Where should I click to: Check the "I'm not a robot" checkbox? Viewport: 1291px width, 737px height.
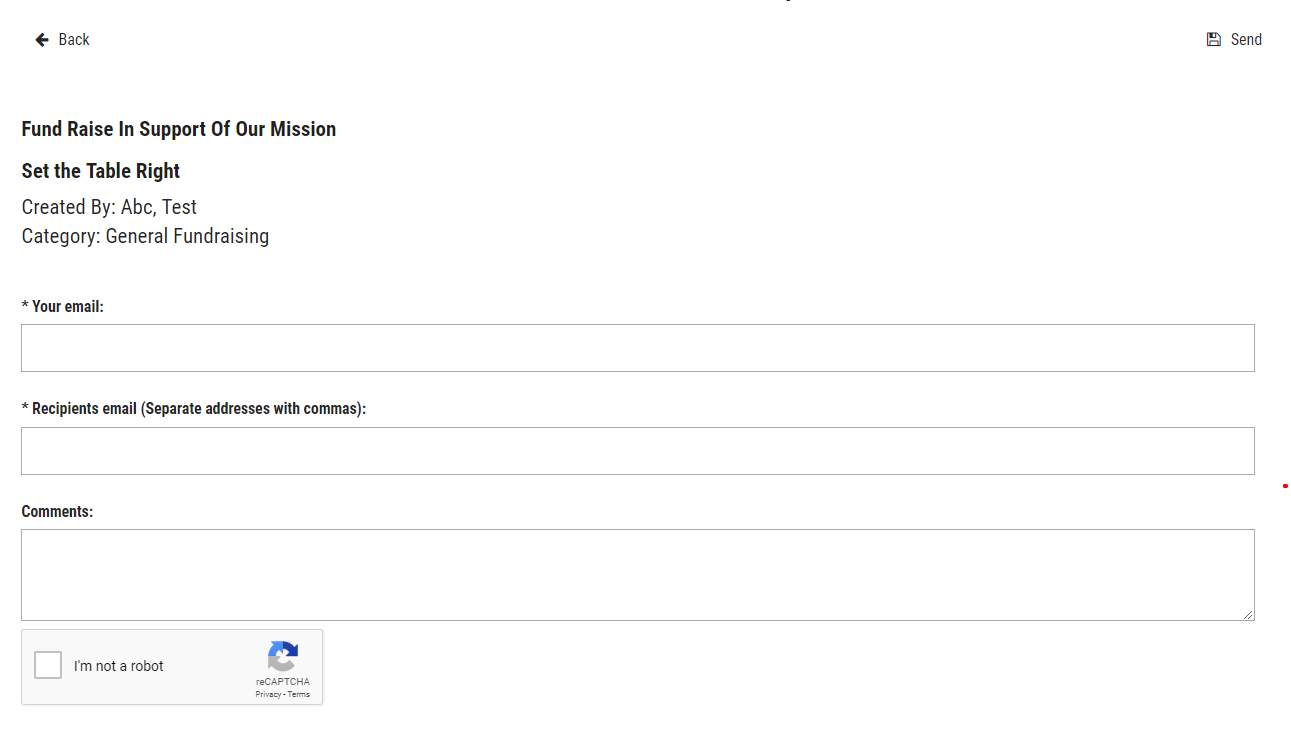pyautogui.click(x=48, y=666)
